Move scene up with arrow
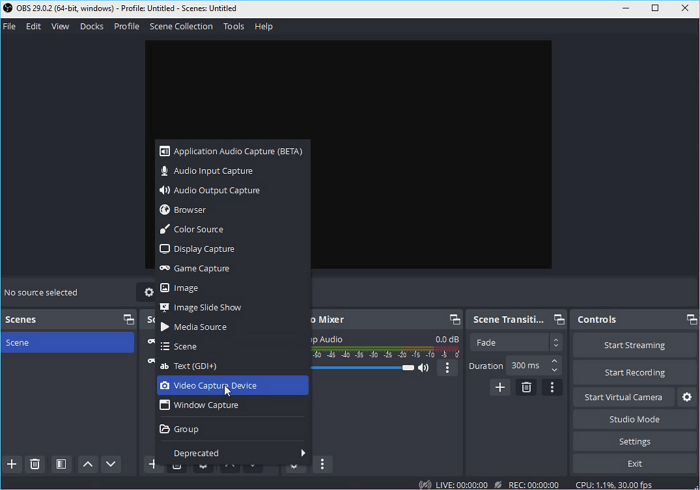 pos(88,465)
